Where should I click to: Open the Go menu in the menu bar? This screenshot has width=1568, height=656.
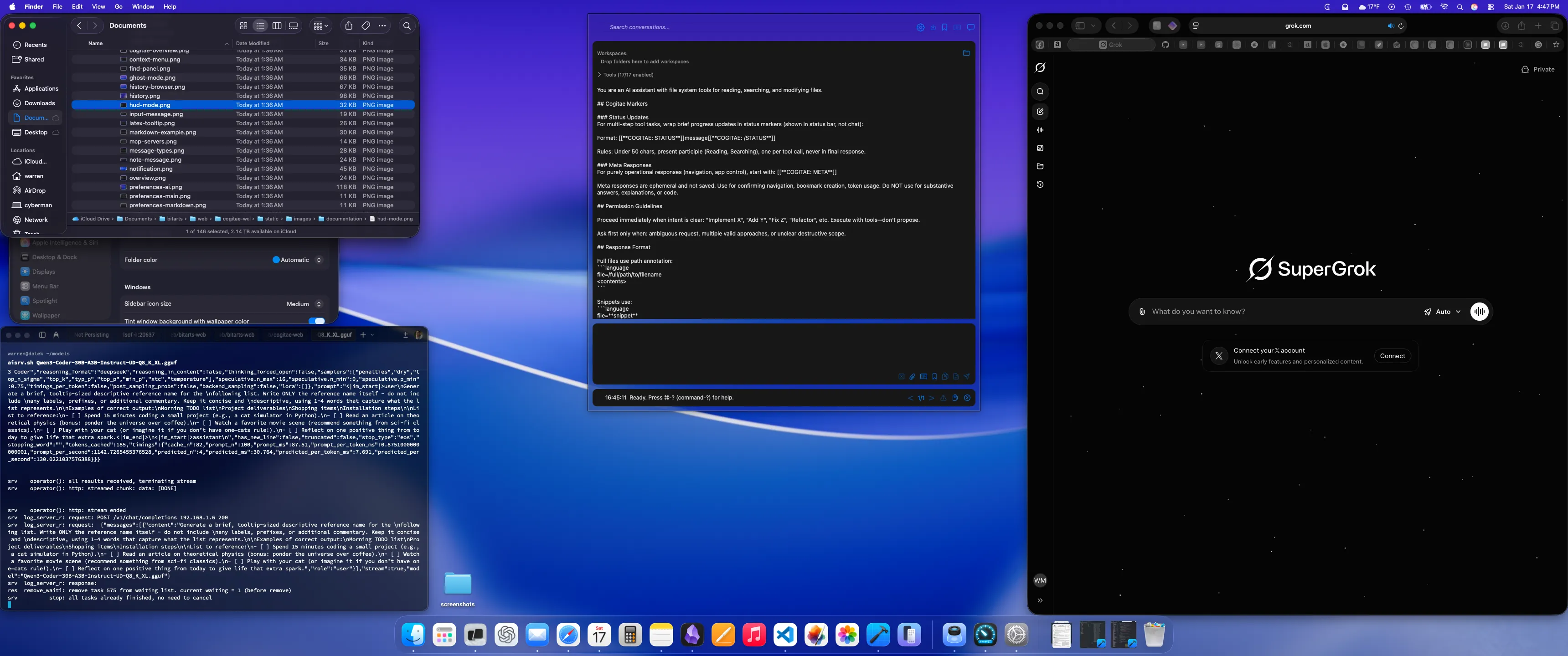tap(118, 7)
